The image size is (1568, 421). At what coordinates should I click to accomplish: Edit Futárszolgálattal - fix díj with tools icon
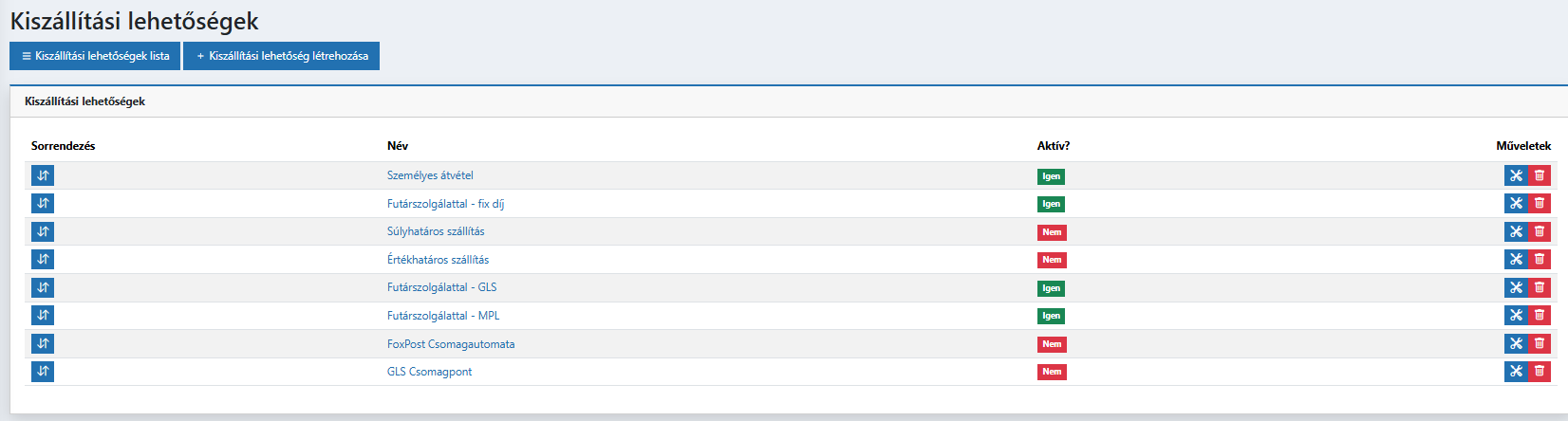[1516, 203]
